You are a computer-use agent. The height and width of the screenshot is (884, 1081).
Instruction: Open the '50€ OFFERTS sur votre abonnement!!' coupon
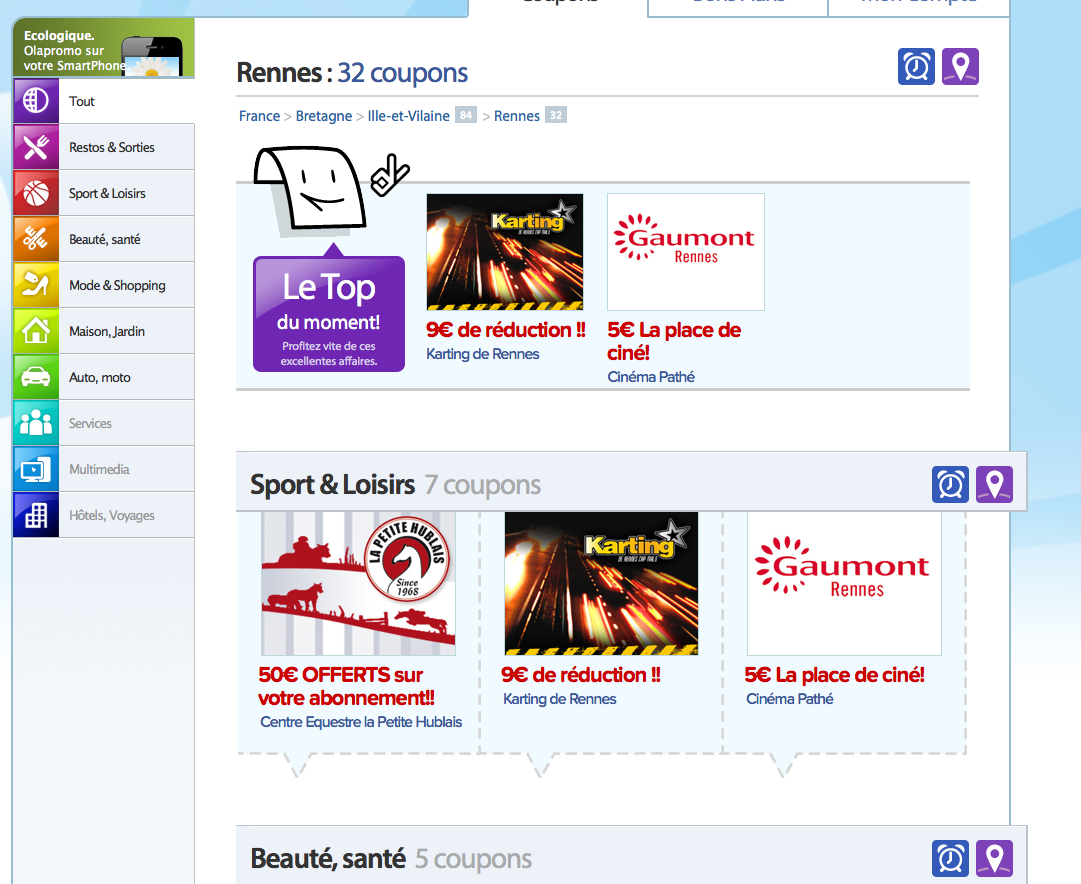point(346,686)
